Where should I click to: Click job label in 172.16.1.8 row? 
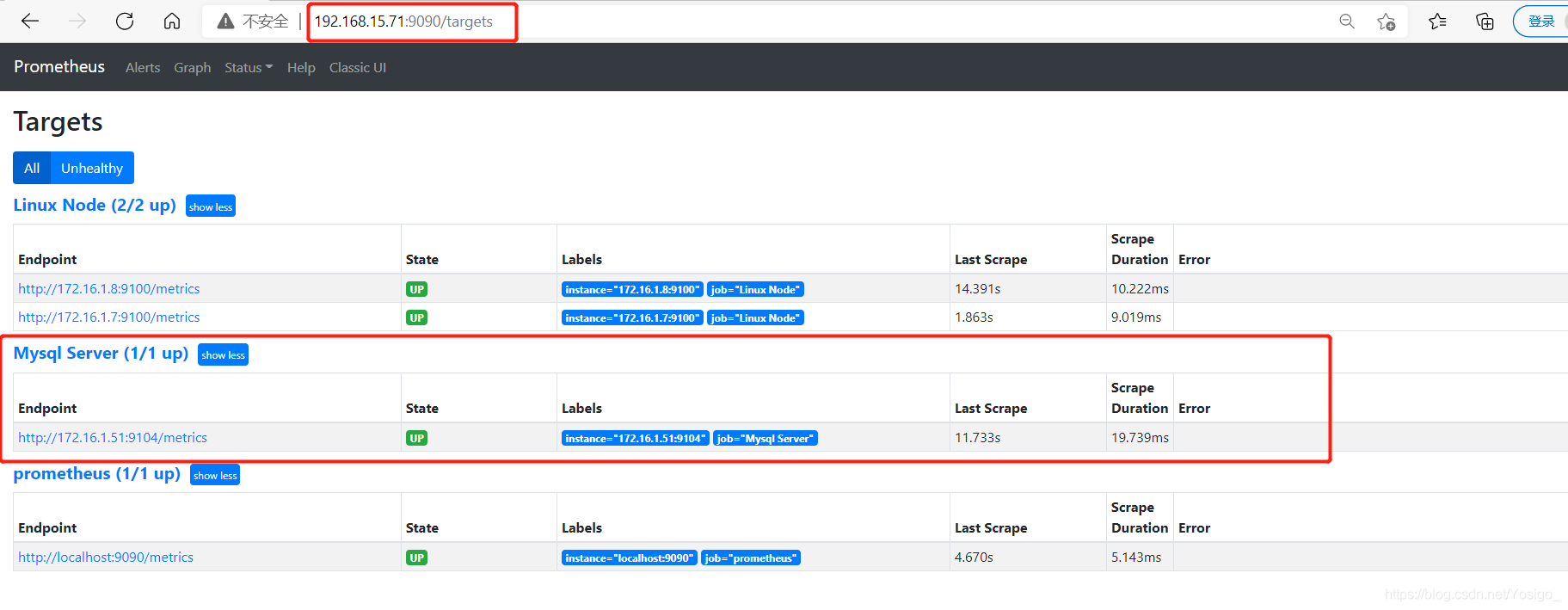click(755, 290)
